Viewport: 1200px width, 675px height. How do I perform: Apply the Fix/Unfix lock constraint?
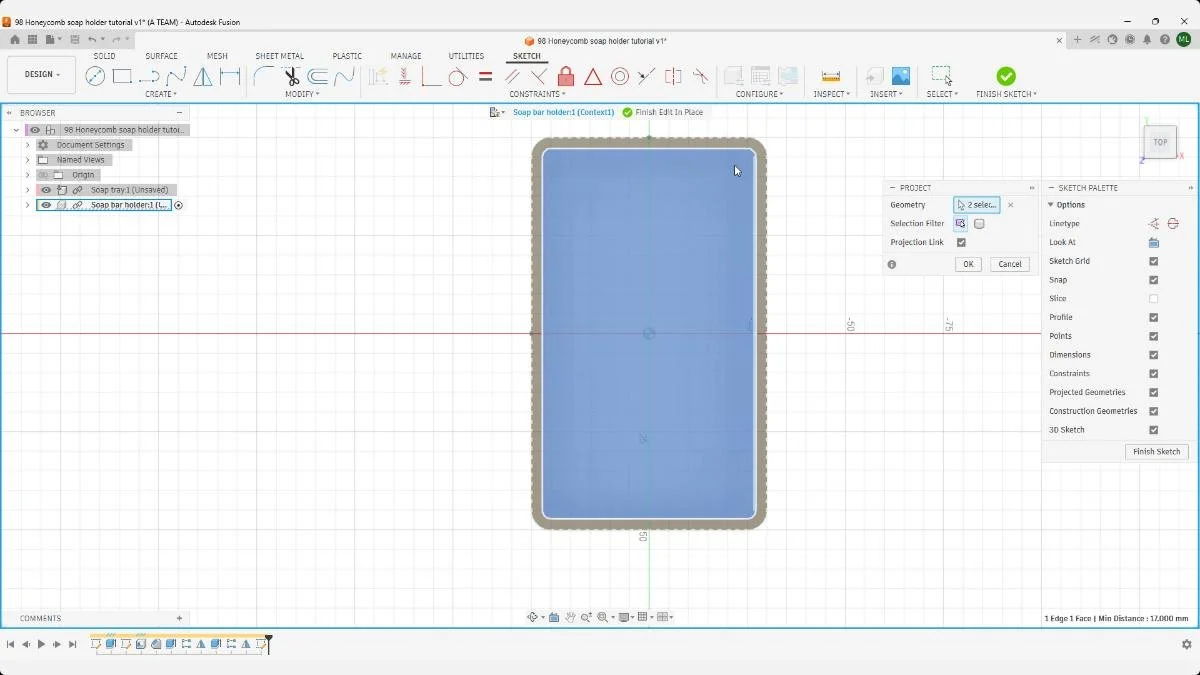coord(566,77)
